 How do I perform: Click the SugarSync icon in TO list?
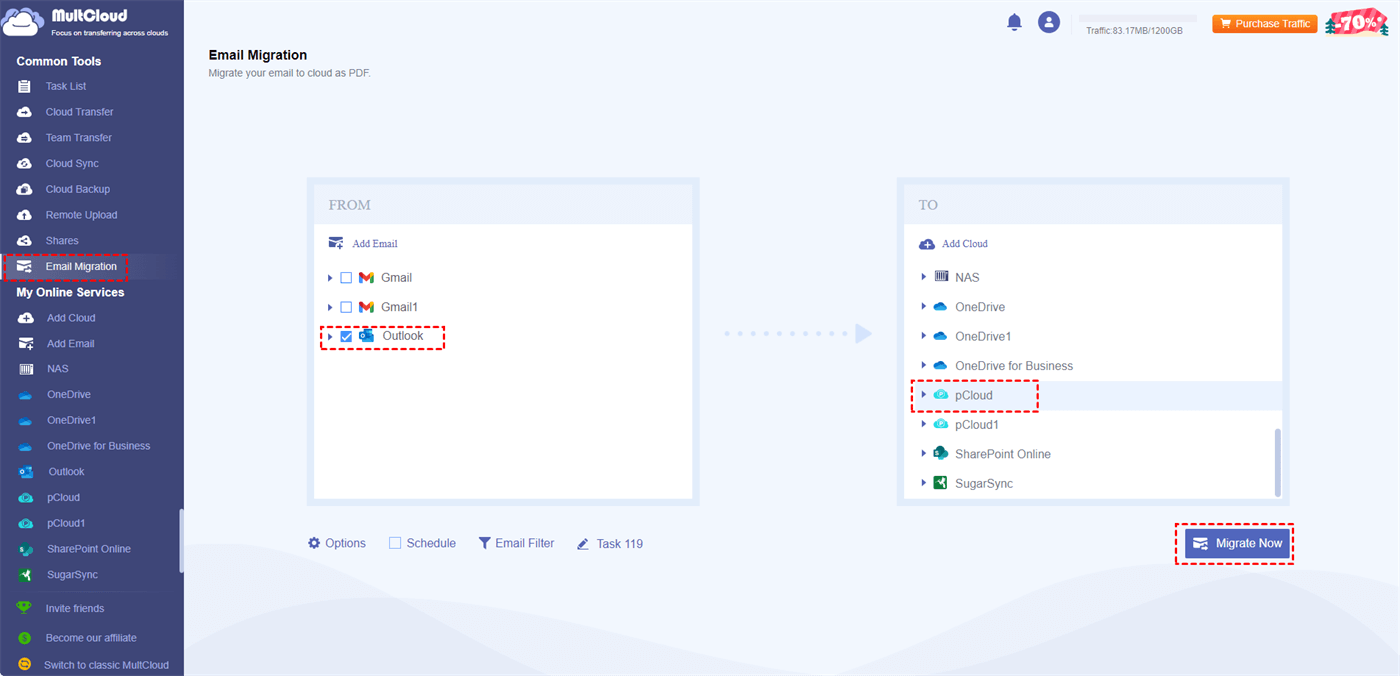click(940, 483)
